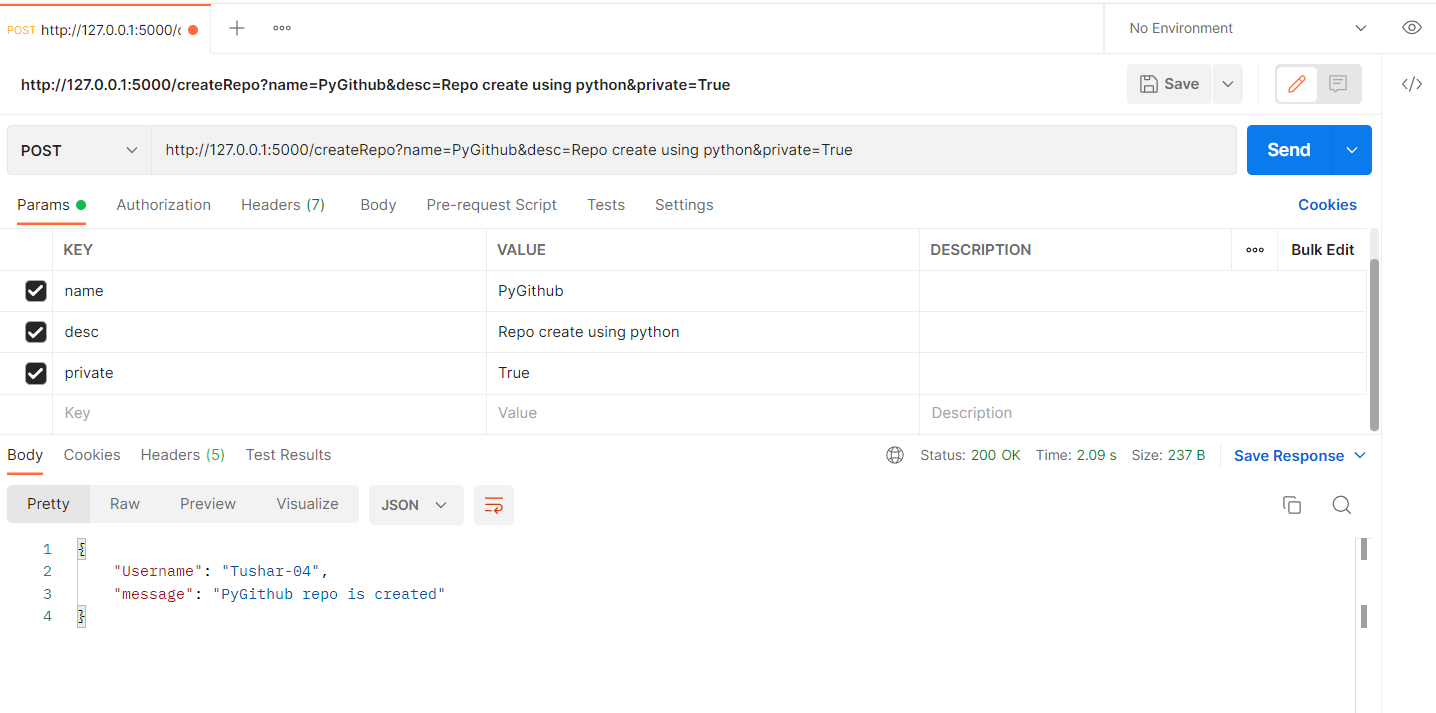The image size is (1436, 713).
Task: Click the edit pencil icon
Action: click(x=1296, y=84)
